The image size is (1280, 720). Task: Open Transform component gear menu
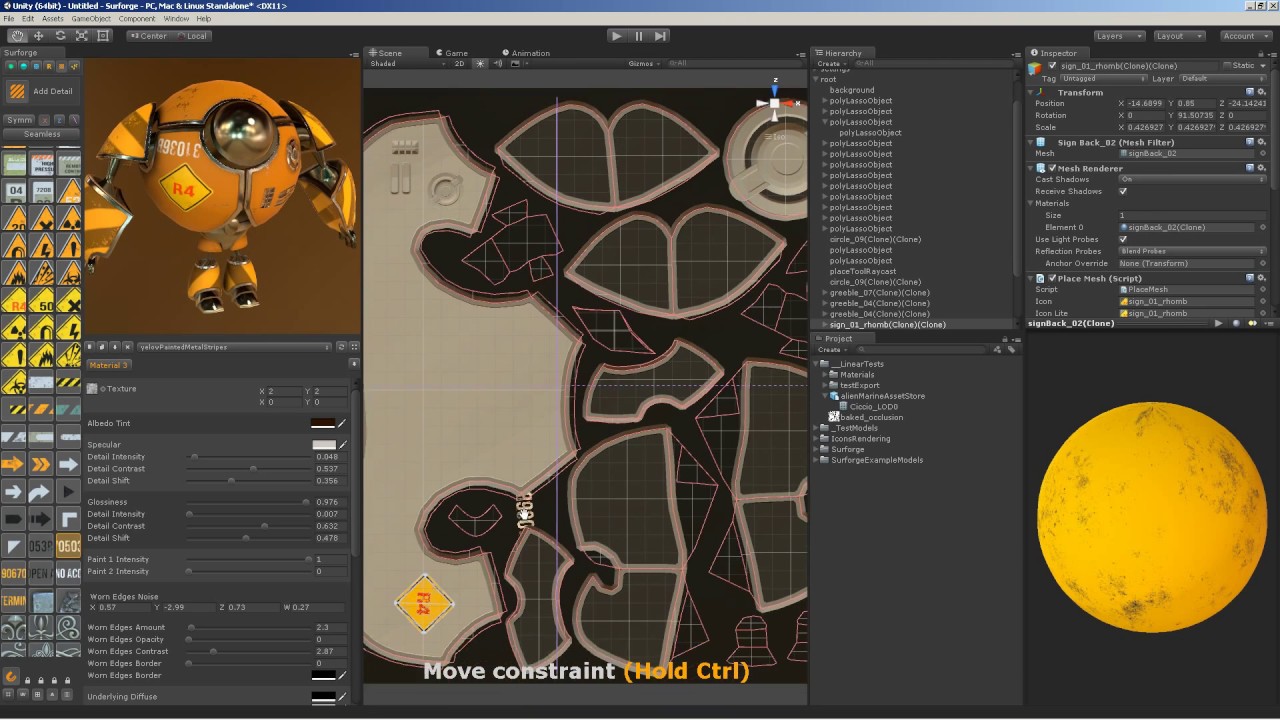point(1262,92)
